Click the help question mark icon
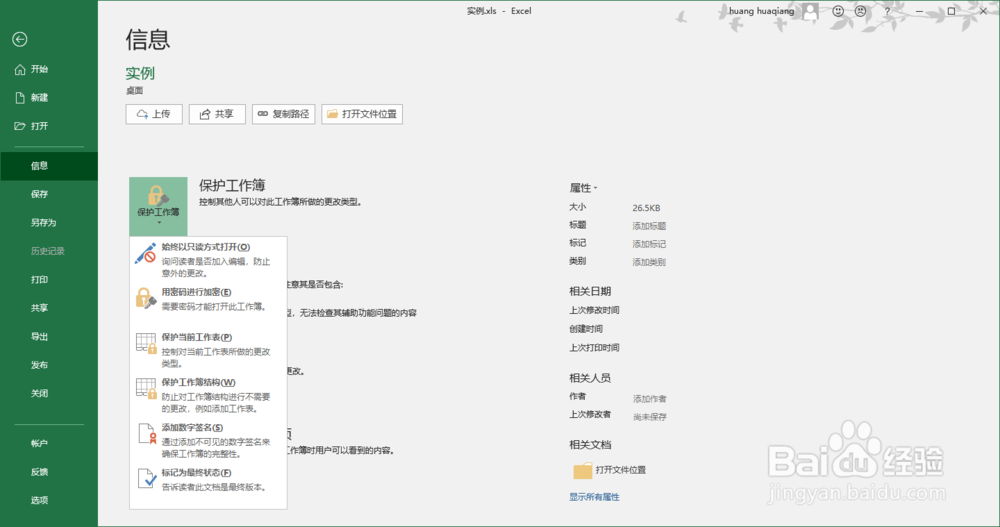The height and width of the screenshot is (527, 1000). tap(887, 11)
